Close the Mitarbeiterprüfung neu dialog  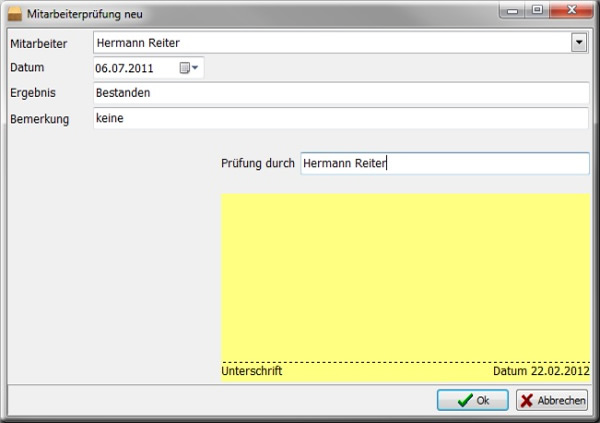(571, 10)
